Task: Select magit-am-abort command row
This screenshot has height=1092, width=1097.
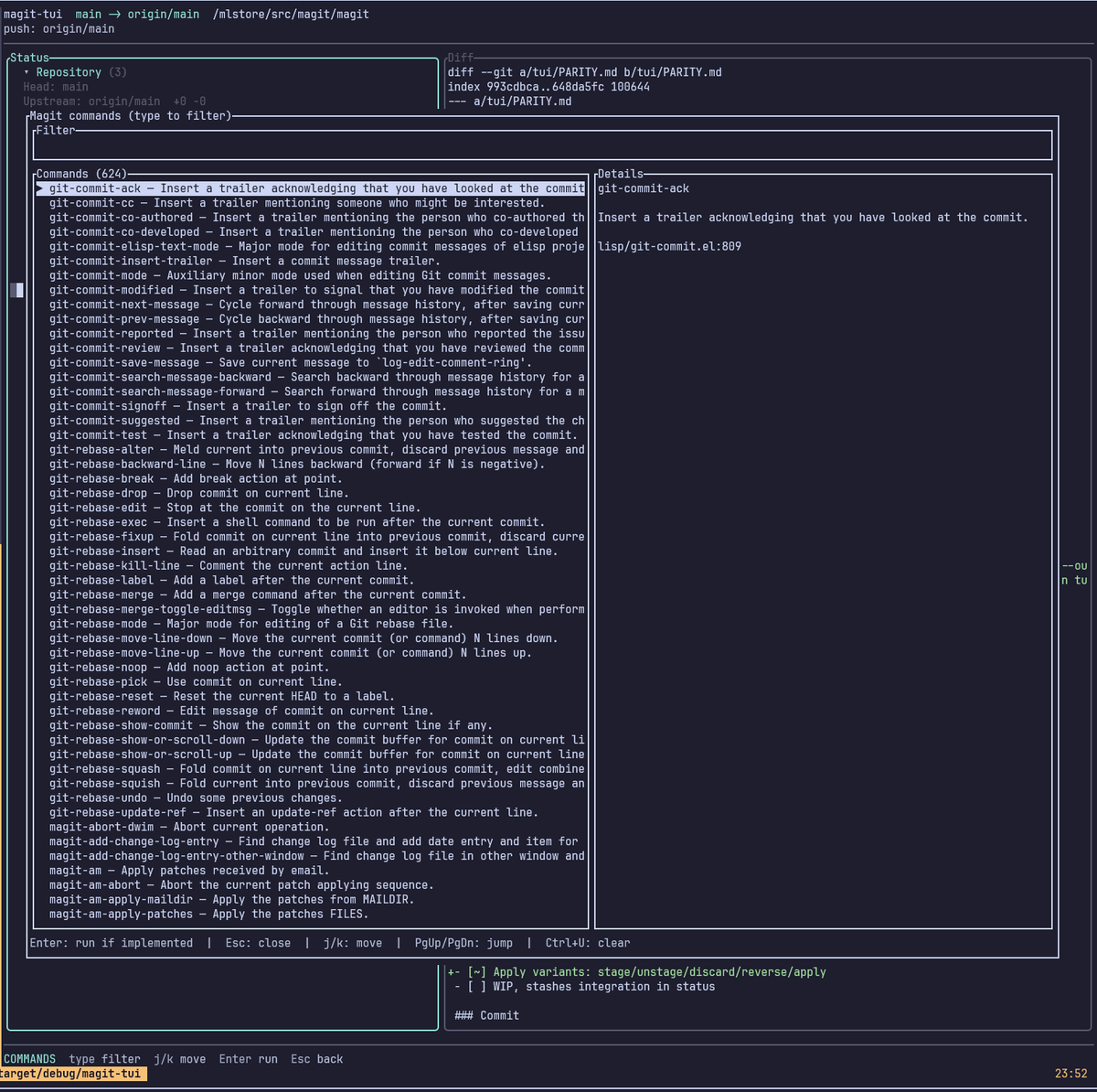Action: tap(311, 885)
